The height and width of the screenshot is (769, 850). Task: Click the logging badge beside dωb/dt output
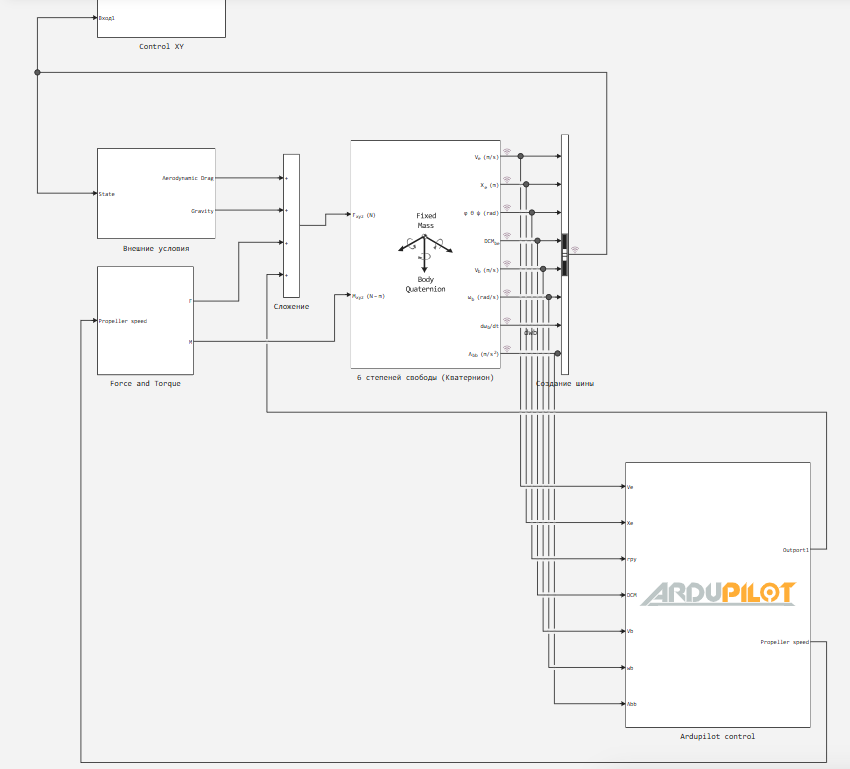507,320
